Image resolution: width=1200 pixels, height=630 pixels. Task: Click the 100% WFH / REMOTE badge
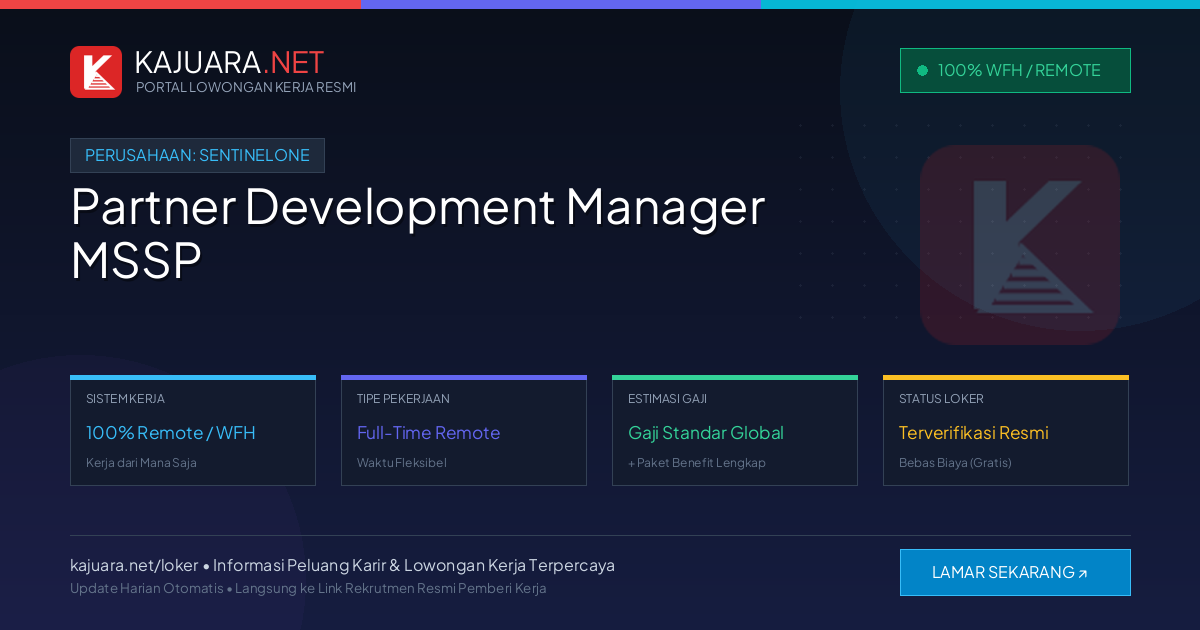coord(1015,71)
